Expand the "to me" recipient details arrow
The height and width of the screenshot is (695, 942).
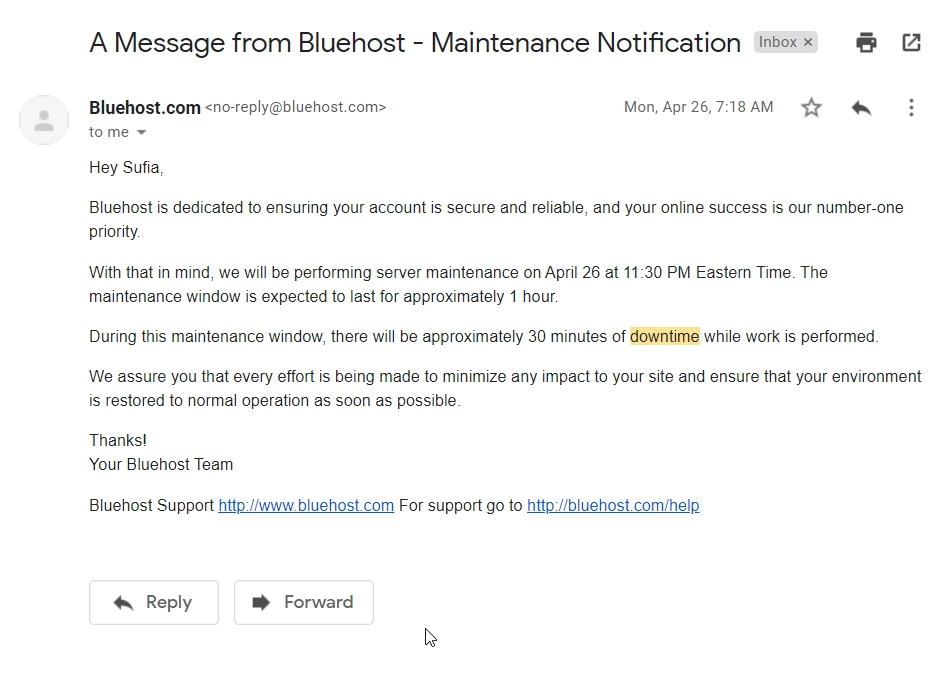pyautogui.click(x=141, y=133)
